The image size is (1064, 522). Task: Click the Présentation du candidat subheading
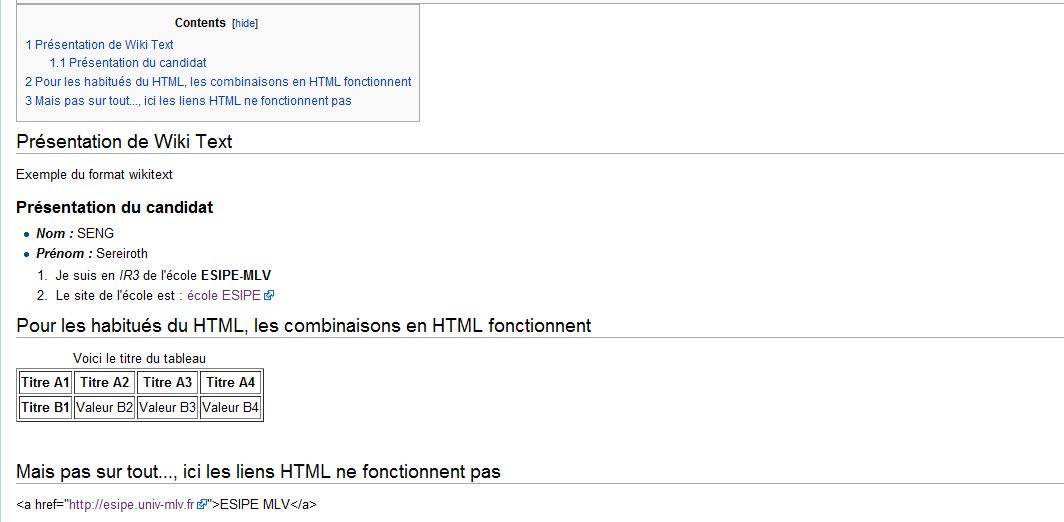pos(114,208)
